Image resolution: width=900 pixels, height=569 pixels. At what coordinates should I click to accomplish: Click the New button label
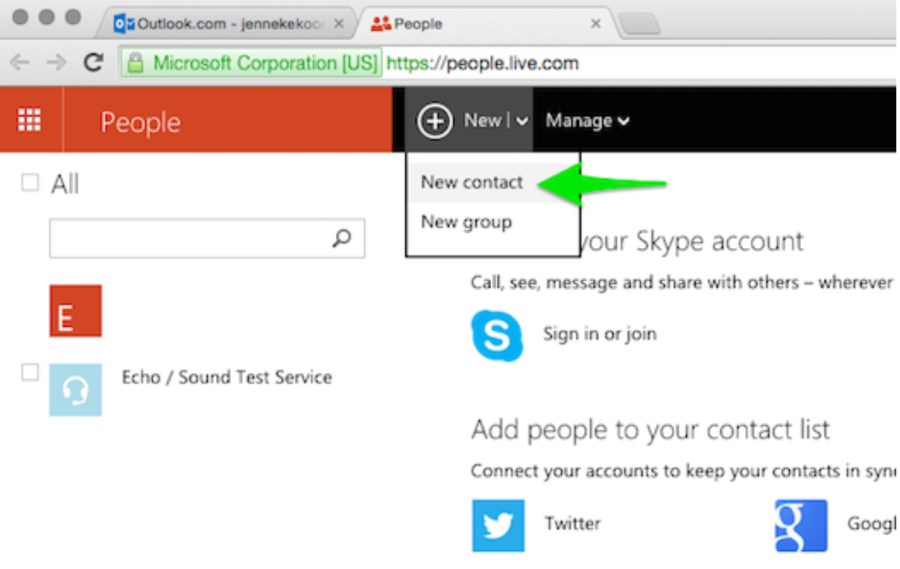483,121
